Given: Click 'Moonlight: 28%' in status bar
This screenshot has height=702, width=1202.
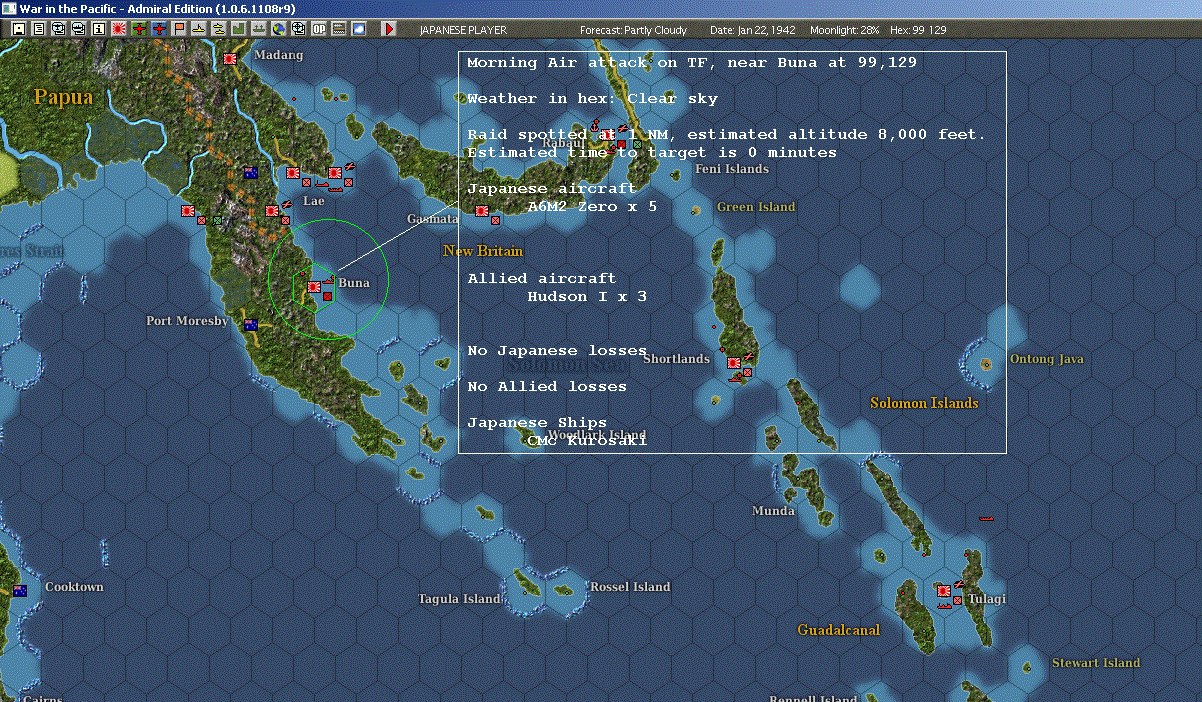Looking at the screenshot, I should (845, 30).
